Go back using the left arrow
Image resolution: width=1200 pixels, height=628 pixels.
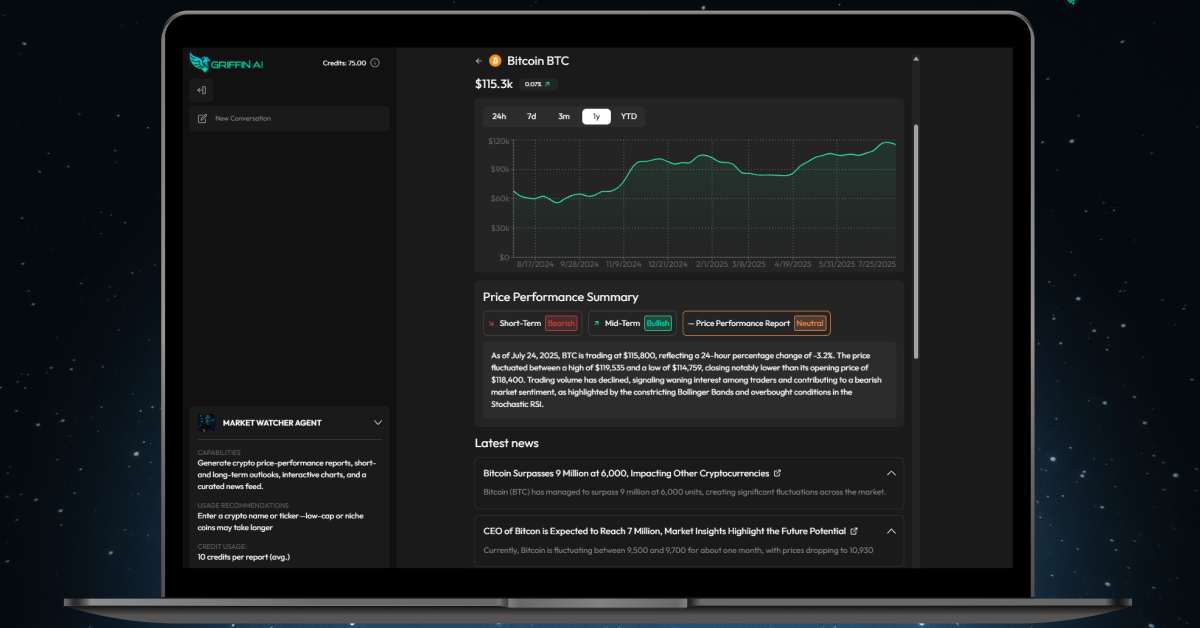click(479, 61)
